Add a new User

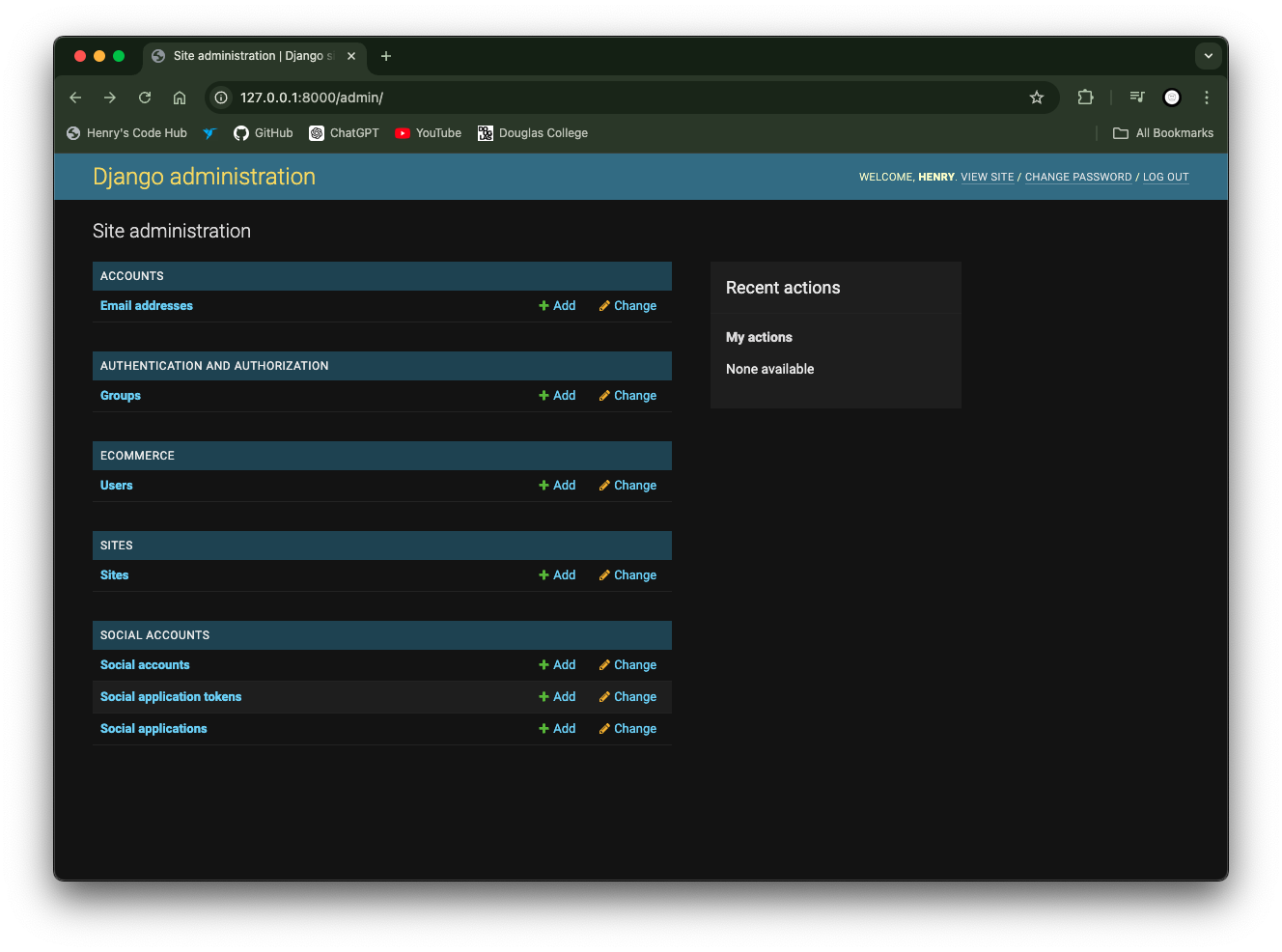pyautogui.click(x=557, y=486)
